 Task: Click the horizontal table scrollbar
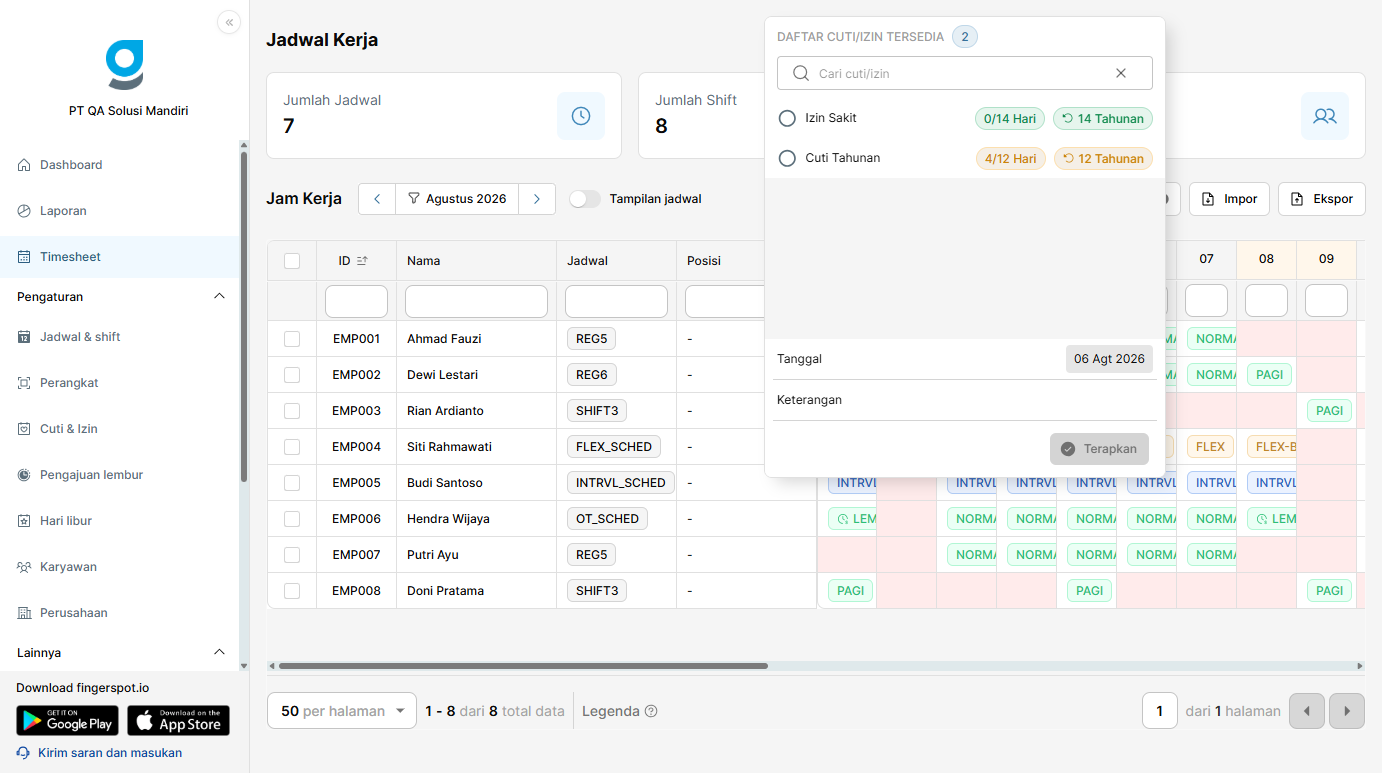[523, 666]
